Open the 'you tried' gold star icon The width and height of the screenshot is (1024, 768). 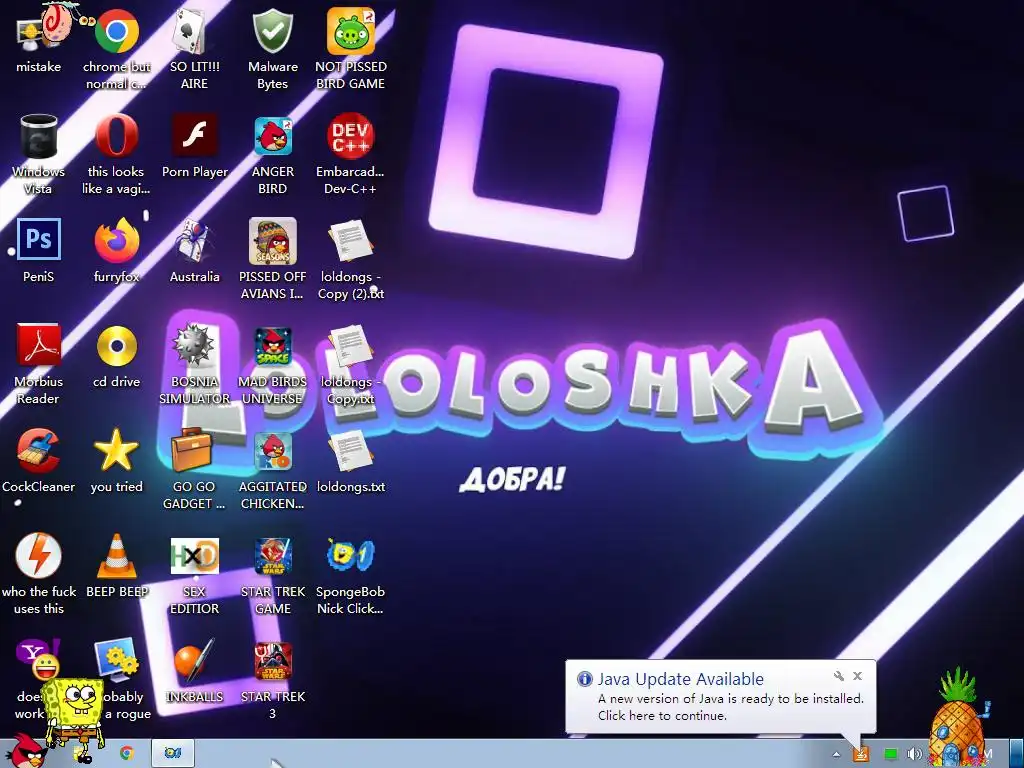click(116, 450)
